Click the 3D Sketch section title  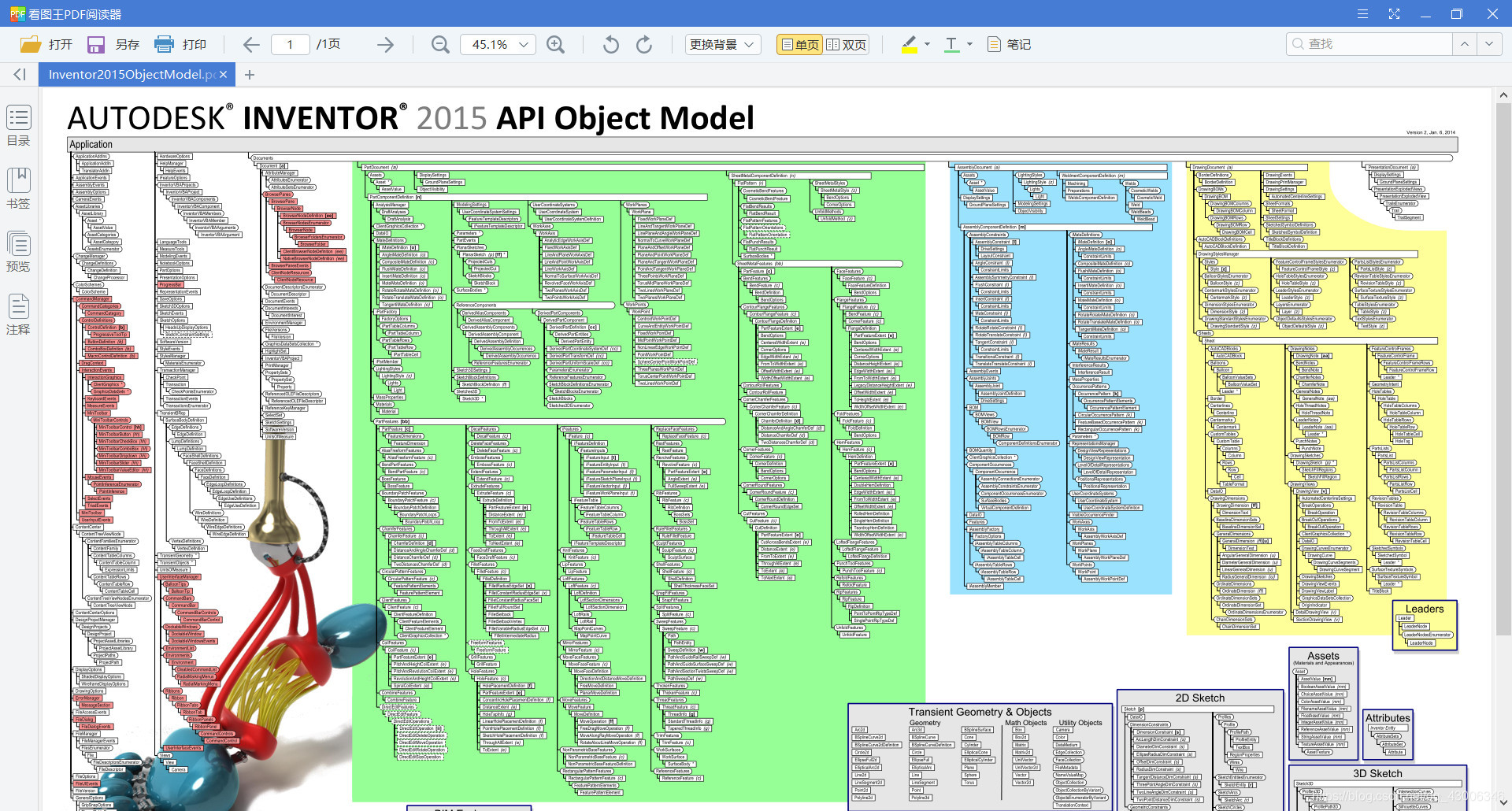click(1377, 773)
